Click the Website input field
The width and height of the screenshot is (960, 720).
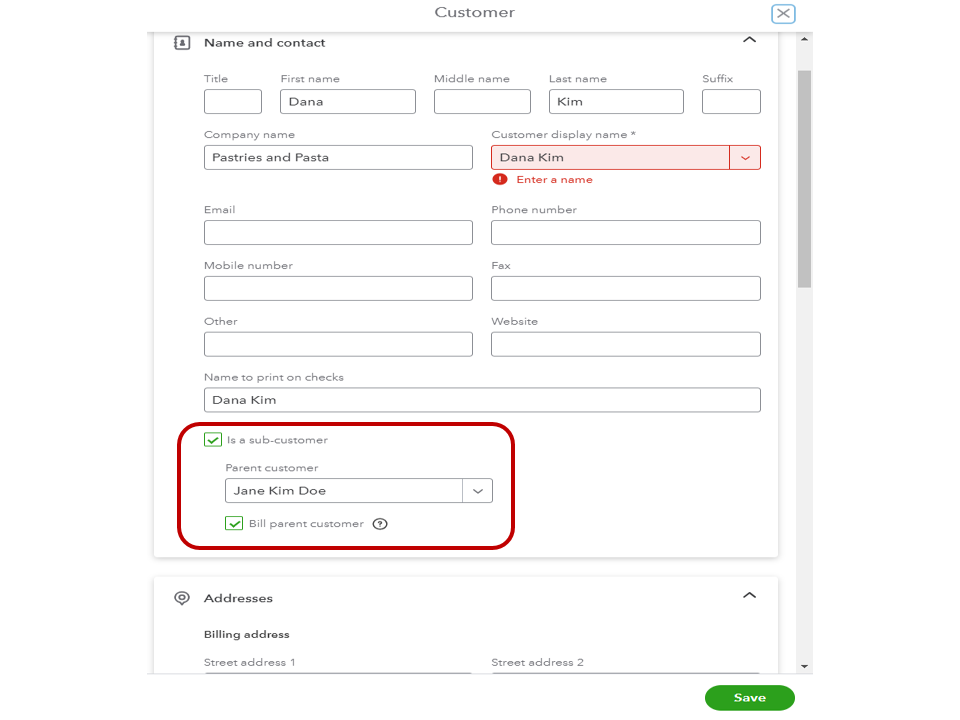click(625, 345)
